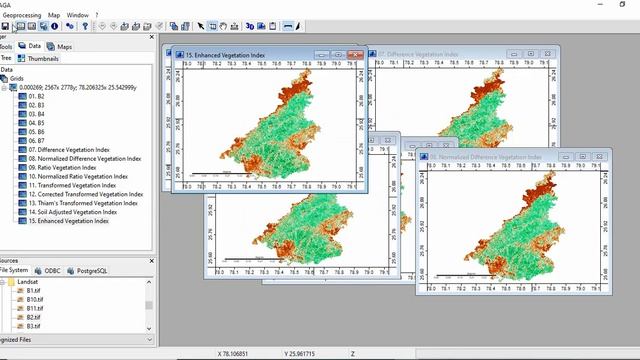Open the ODBC sources tab
640x360 pixels.
tap(48, 271)
